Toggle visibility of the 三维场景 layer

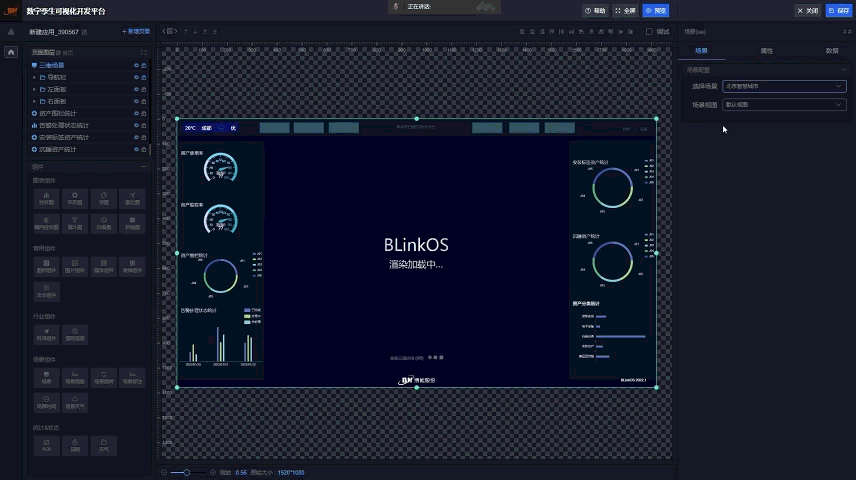pos(136,65)
